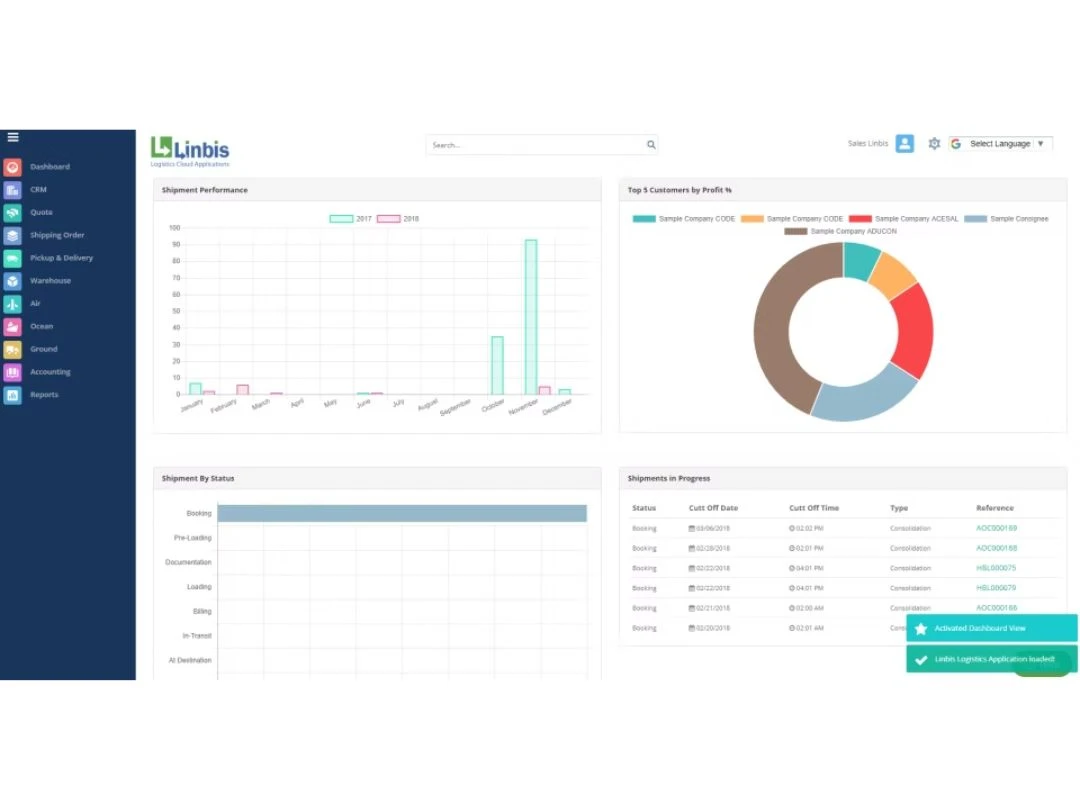Viewport: 1080px width, 810px height.
Task: Click the Air shipments icon
Action: tap(14, 303)
